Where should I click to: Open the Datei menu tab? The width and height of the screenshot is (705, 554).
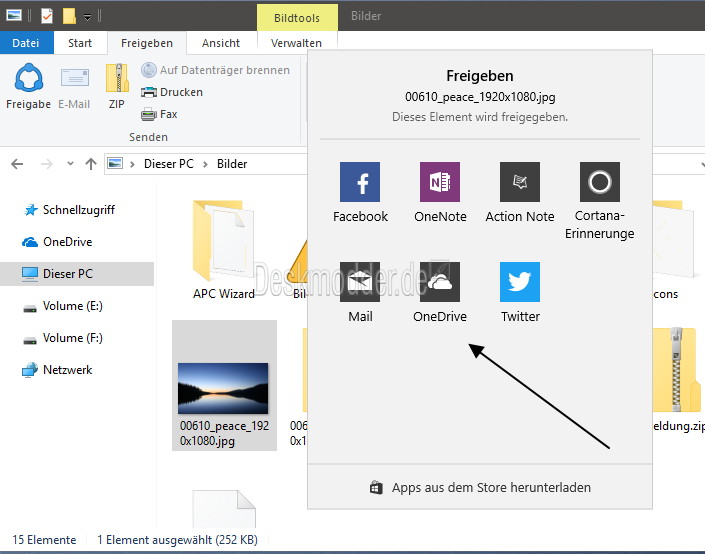[26, 43]
